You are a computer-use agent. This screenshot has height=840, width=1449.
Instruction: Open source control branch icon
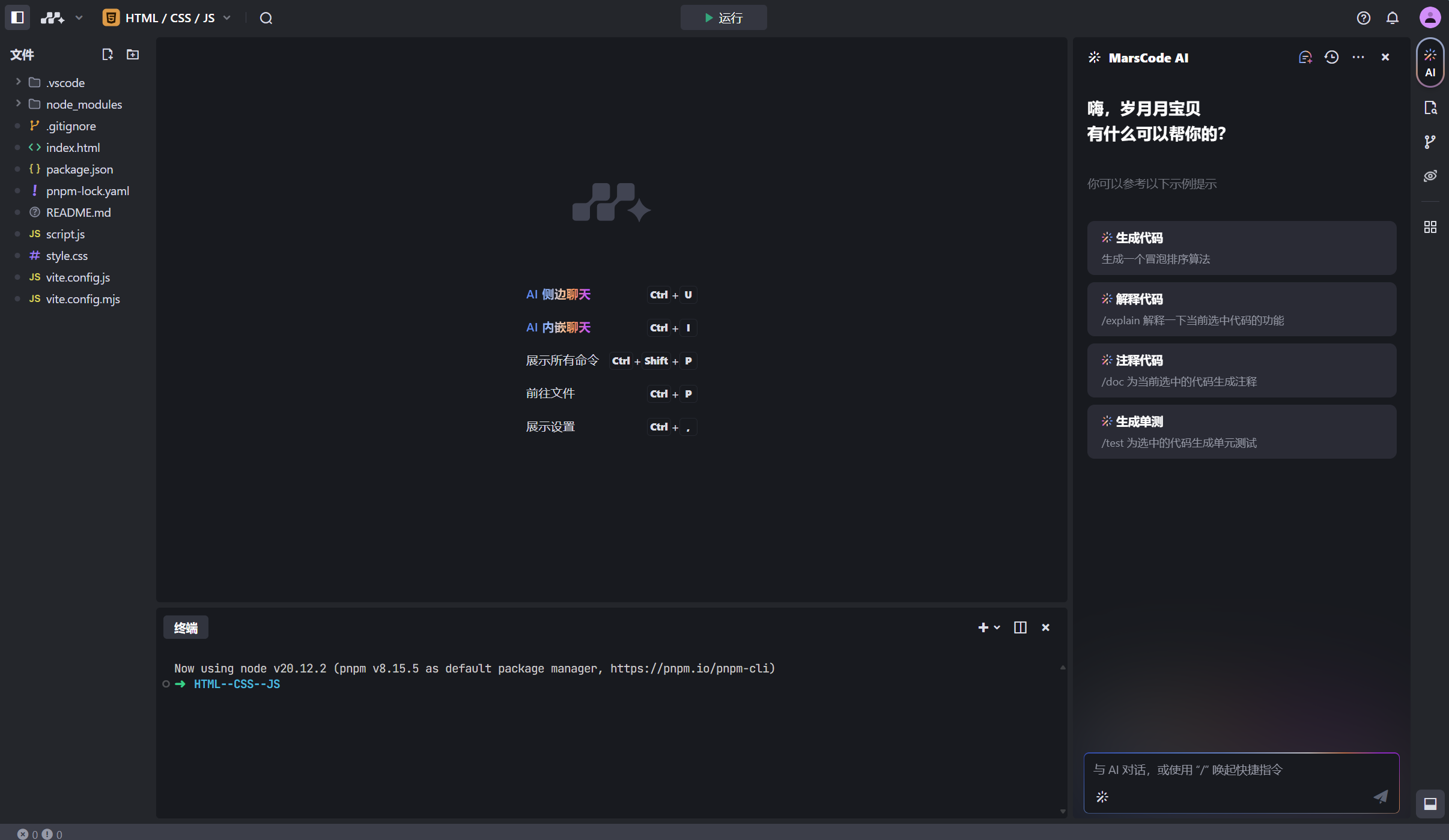click(1430, 142)
